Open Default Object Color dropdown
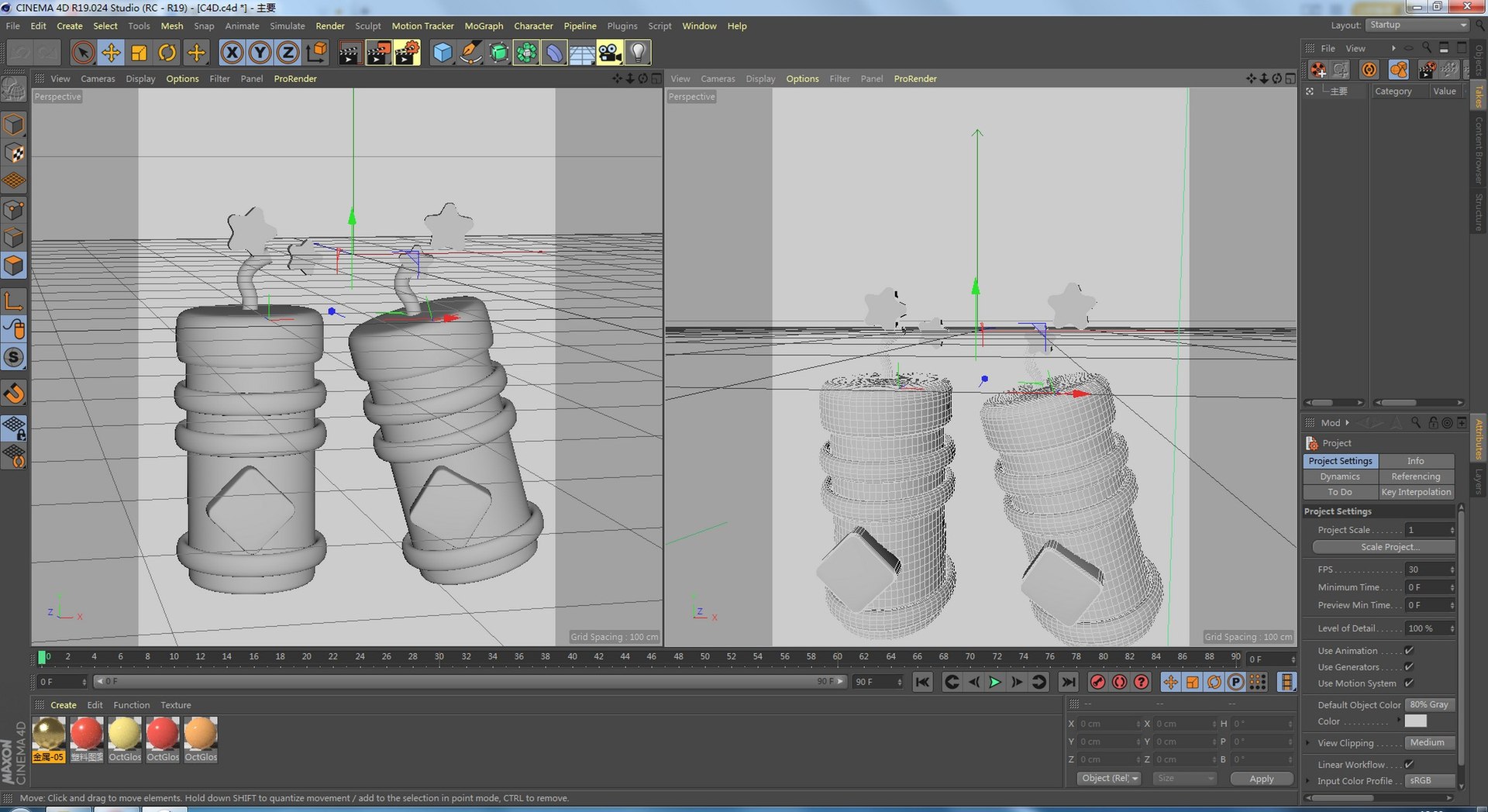 (x=1430, y=704)
